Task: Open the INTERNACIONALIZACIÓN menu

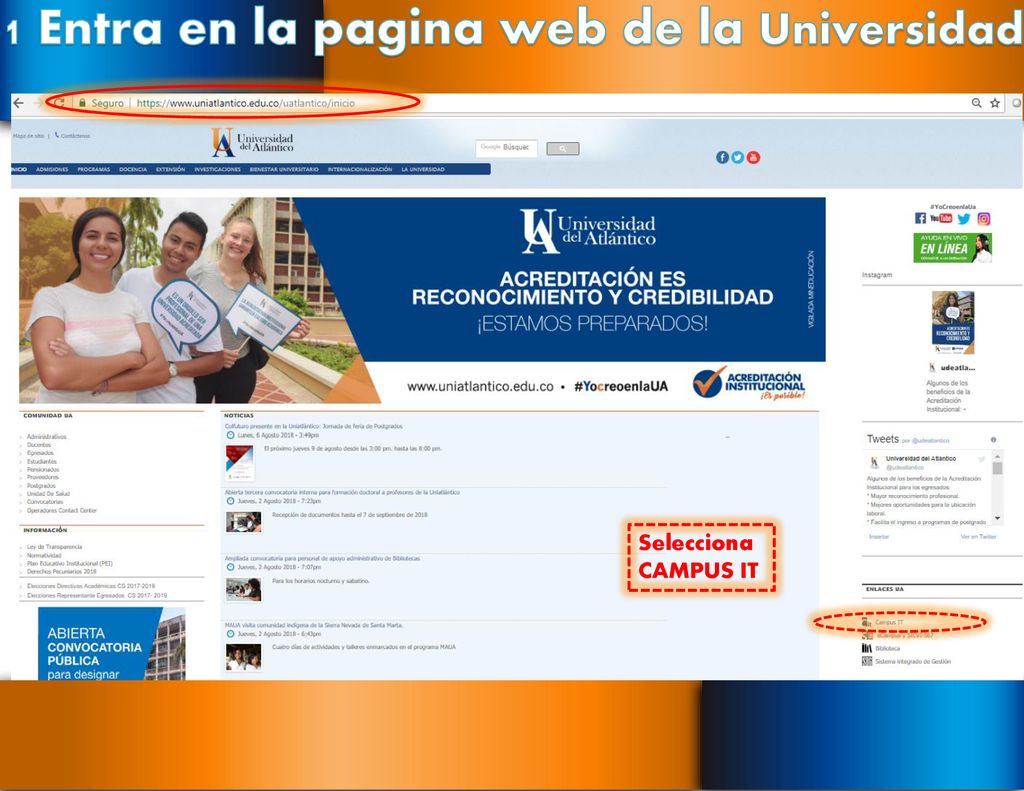Action: pos(360,169)
